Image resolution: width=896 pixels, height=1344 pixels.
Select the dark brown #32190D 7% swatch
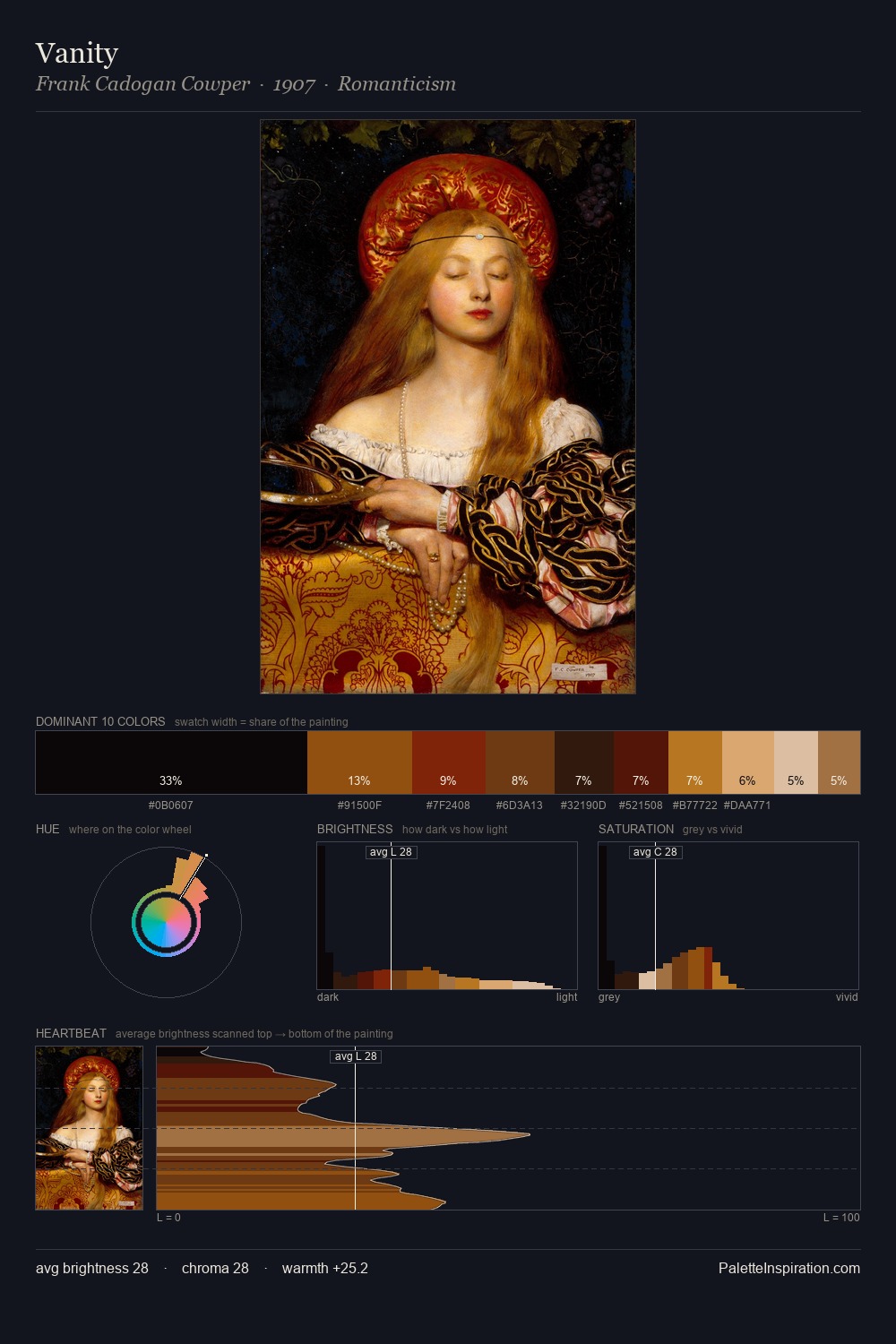pos(584,762)
